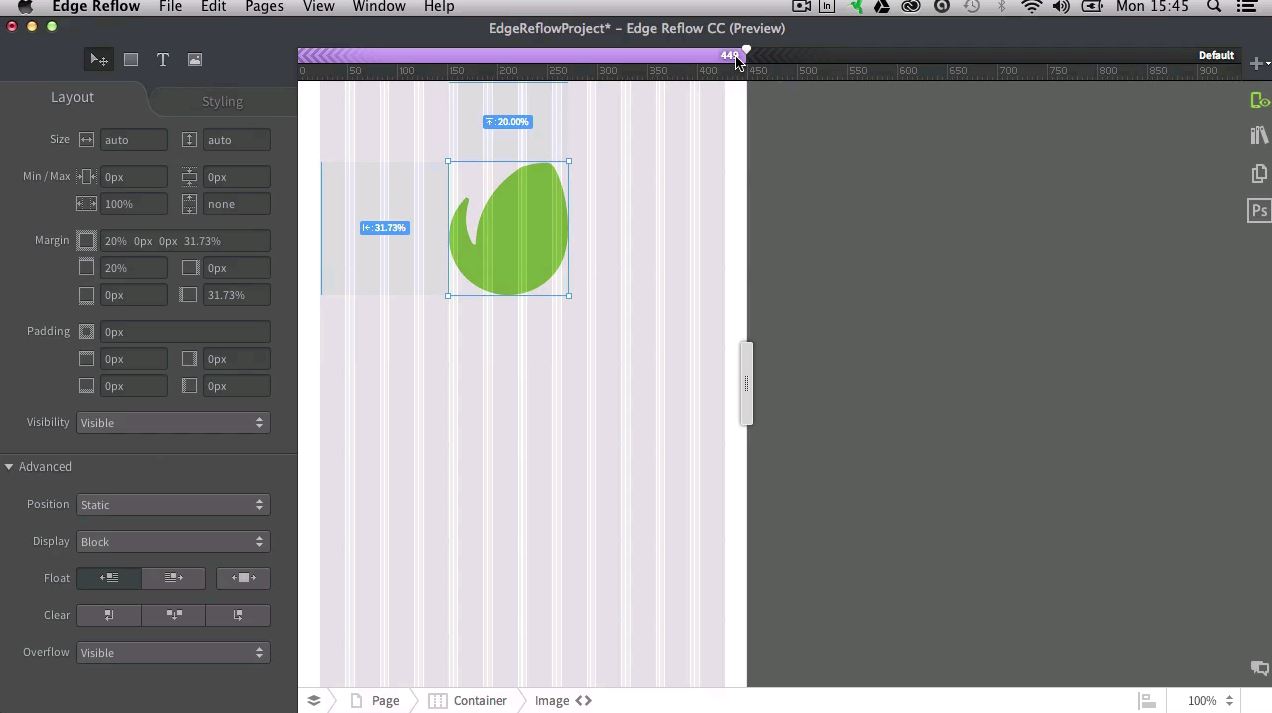Click the margin-left icon beside 31.73%
The width and height of the screenshot is (1272, 713).
(189, 295)
